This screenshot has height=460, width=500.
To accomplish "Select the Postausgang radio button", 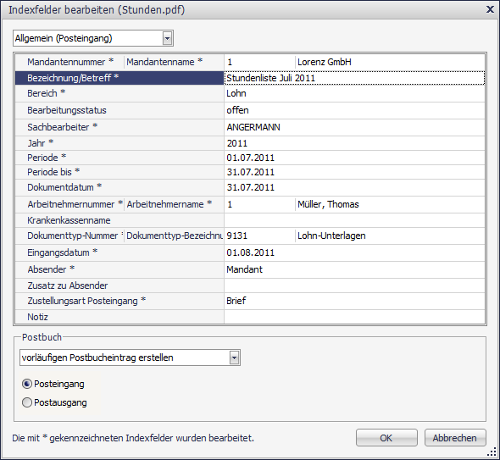I will pos(27,403).
